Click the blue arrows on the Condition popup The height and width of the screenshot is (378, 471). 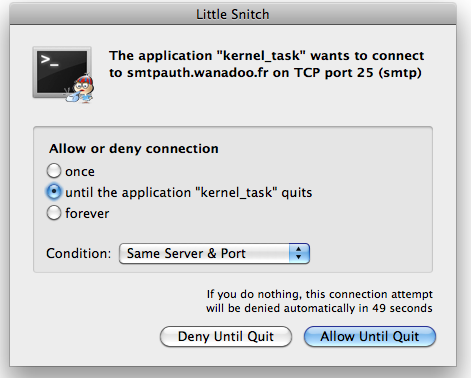[299, 253]
